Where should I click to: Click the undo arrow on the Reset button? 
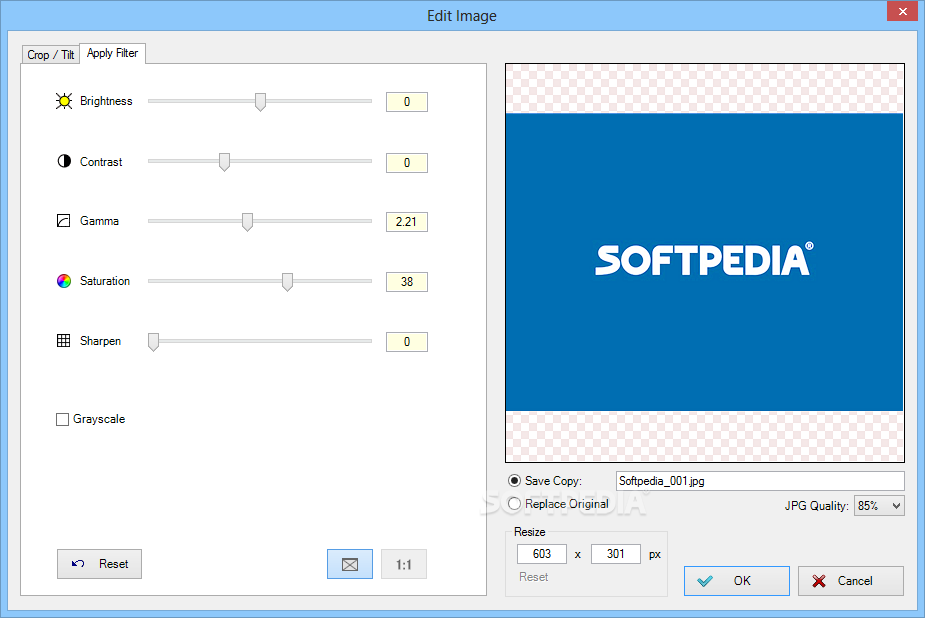click(78, 564)
